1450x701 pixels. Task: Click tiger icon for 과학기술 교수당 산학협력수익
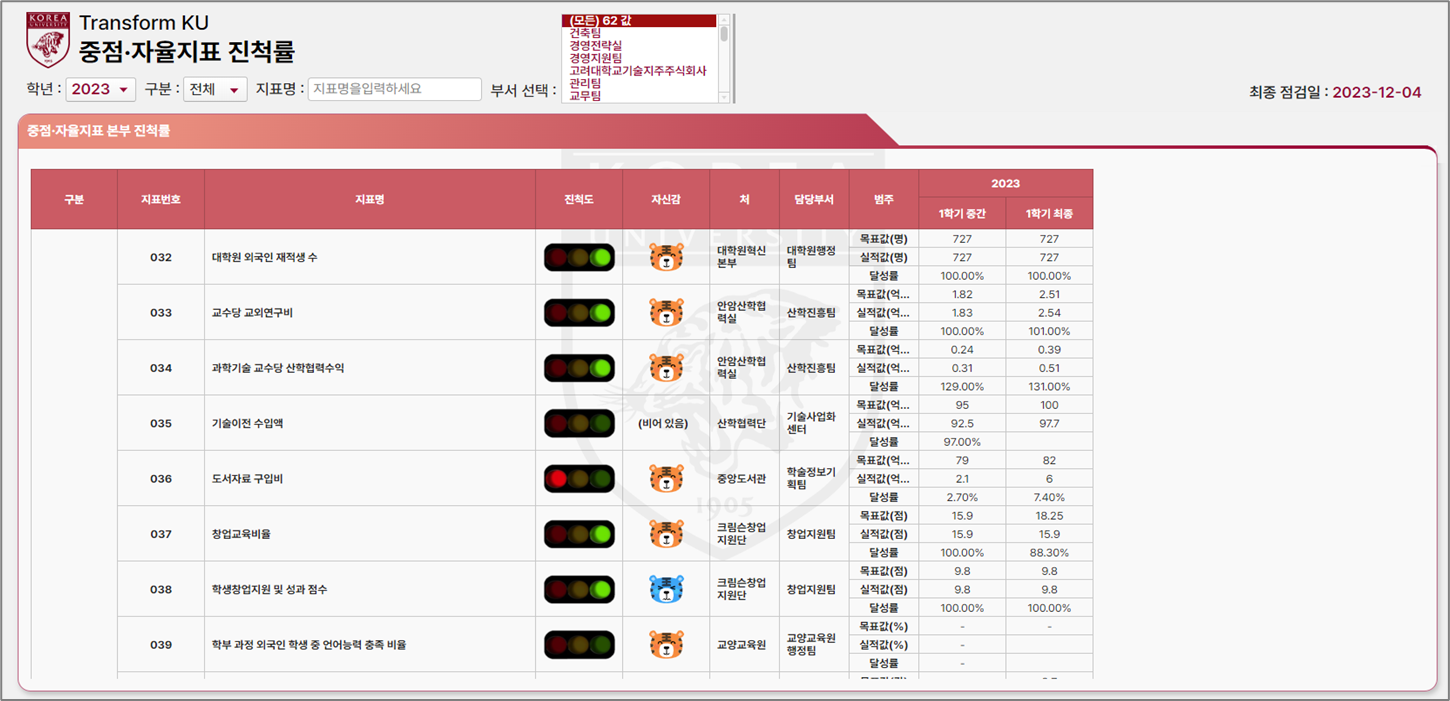666,368
